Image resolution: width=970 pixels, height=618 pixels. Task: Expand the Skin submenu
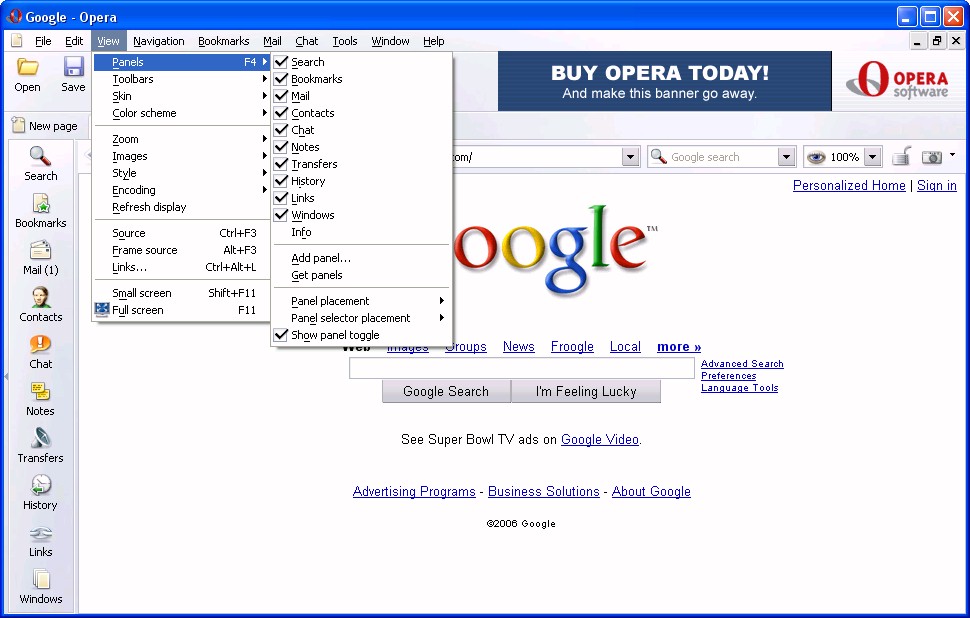(x=181, y=96)
